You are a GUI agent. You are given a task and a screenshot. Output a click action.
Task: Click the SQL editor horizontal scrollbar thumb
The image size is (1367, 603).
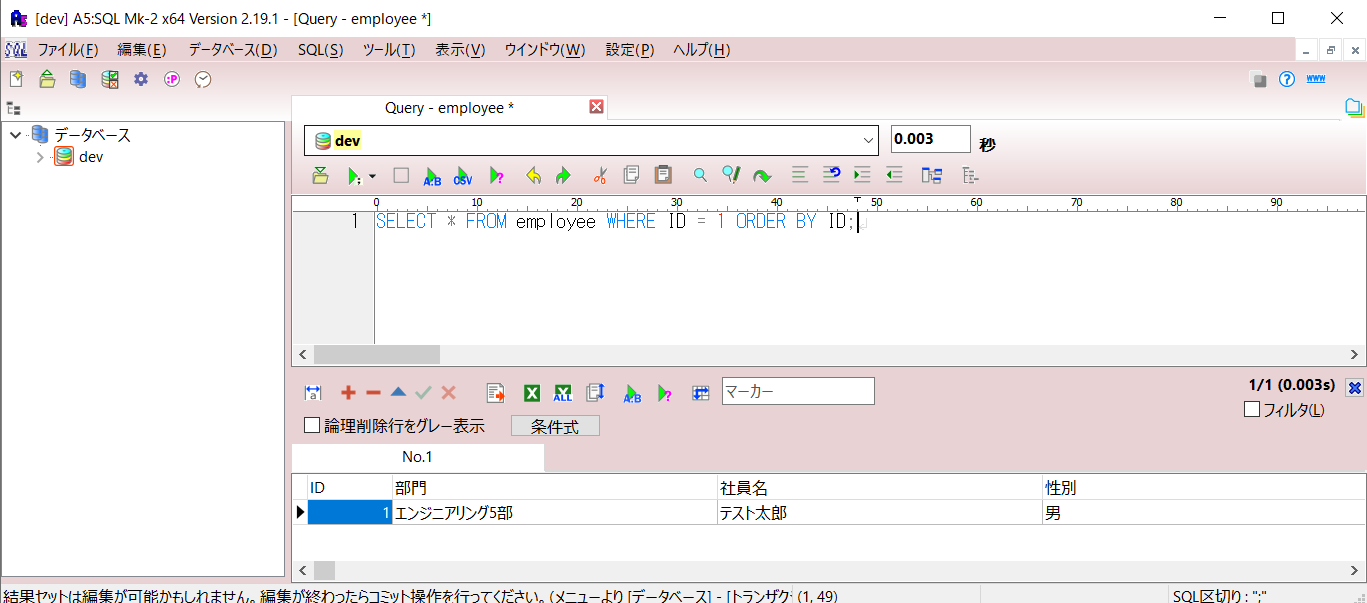point(376,354)
